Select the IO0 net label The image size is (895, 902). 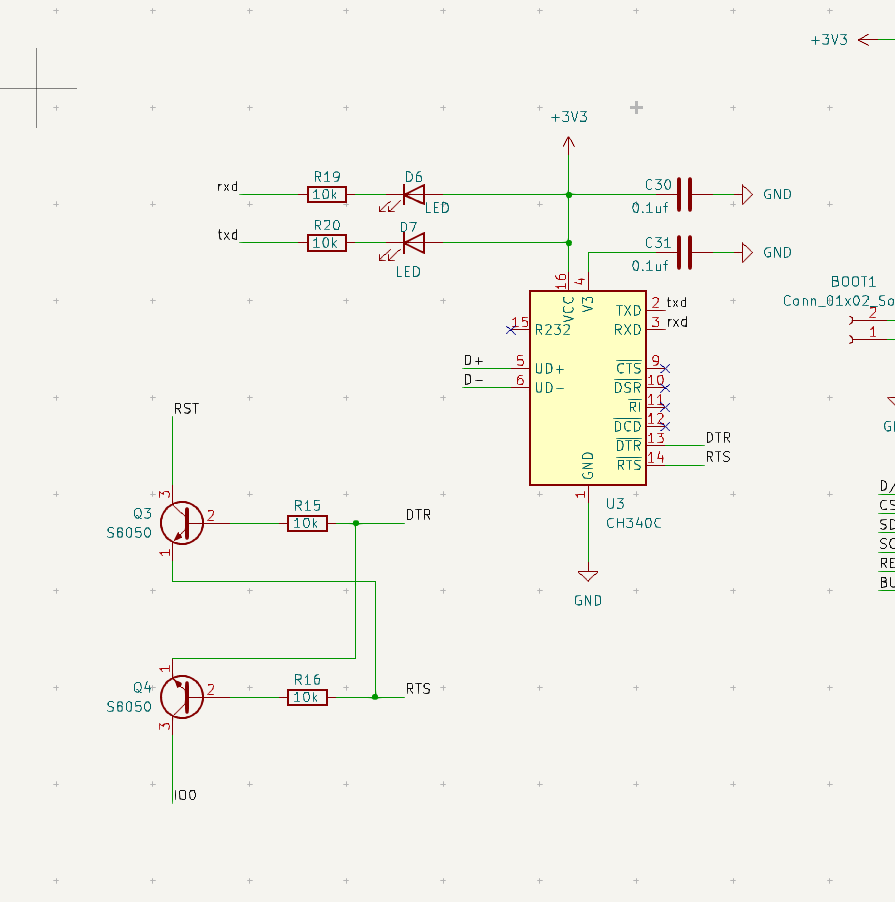click(186, 795)
